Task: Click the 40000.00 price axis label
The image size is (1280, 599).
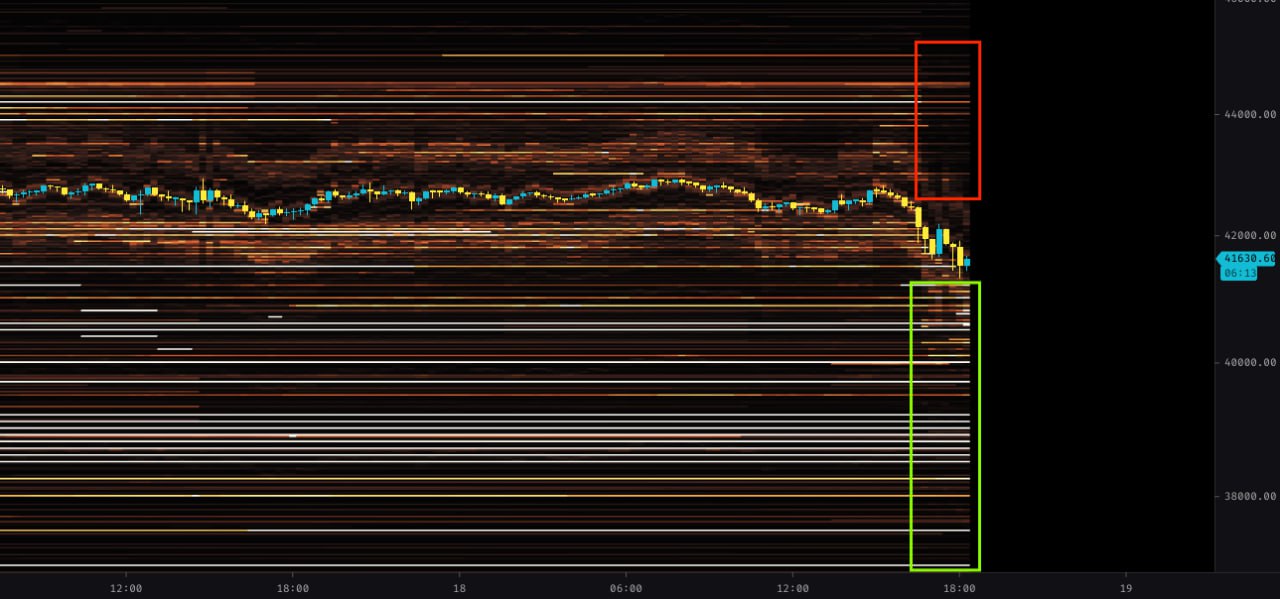Action: pos(1249,363)
